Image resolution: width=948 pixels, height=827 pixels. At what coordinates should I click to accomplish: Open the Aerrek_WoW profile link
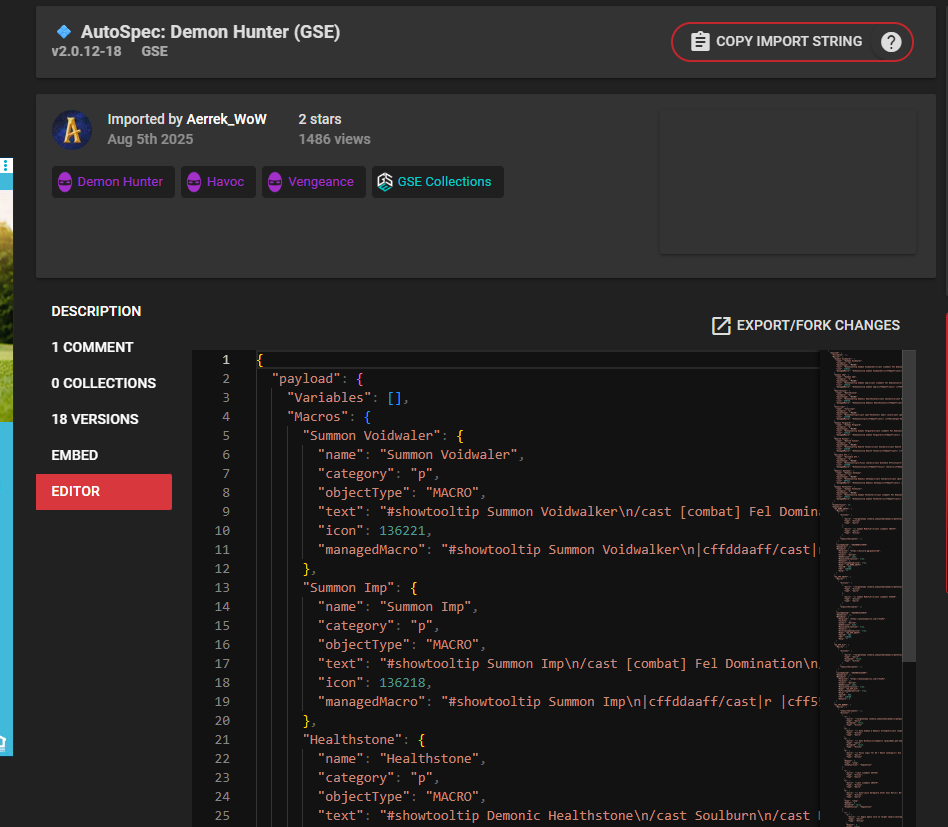click(x=227, y=119)
